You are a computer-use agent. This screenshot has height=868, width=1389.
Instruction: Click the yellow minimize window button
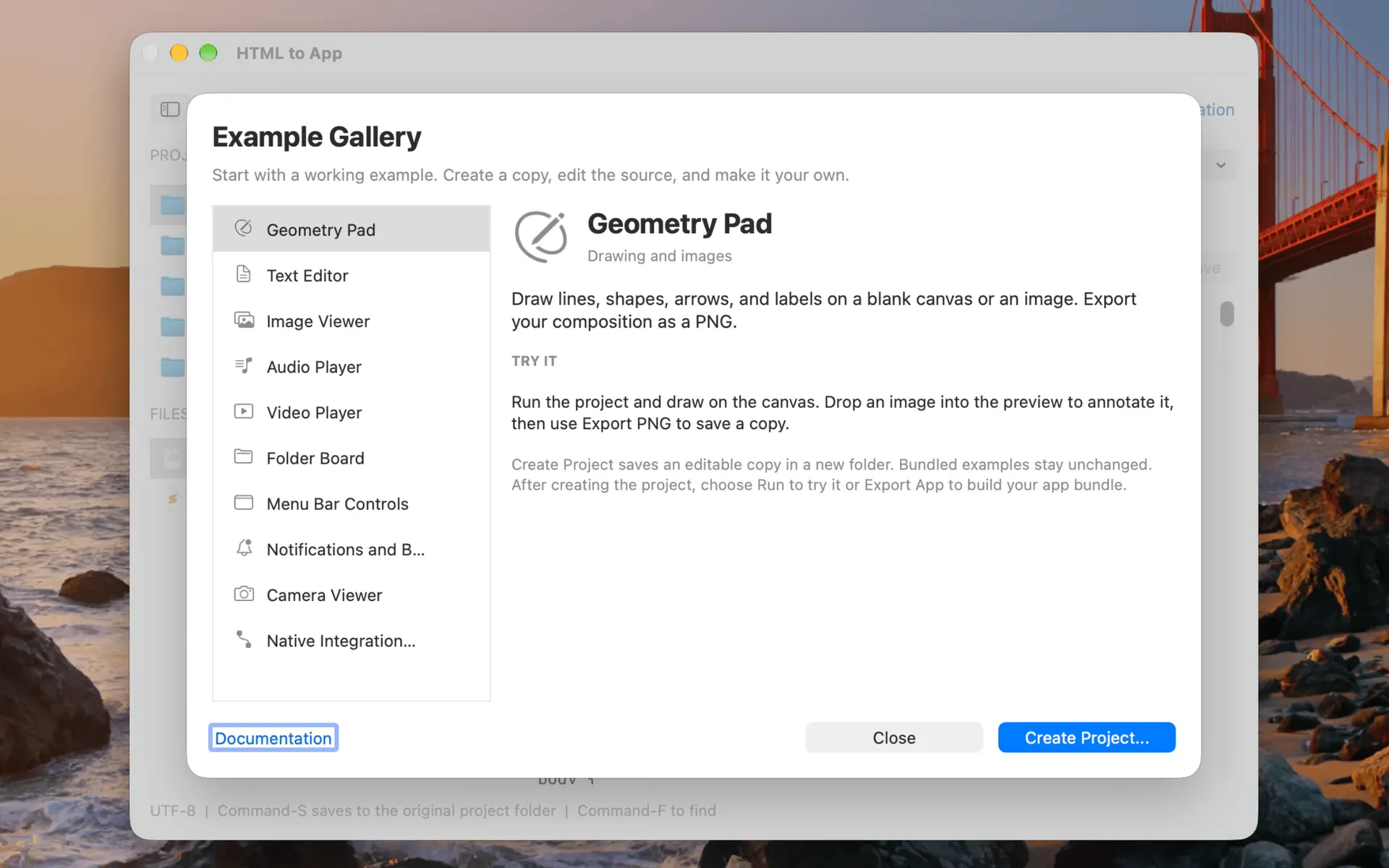point(179,53)
